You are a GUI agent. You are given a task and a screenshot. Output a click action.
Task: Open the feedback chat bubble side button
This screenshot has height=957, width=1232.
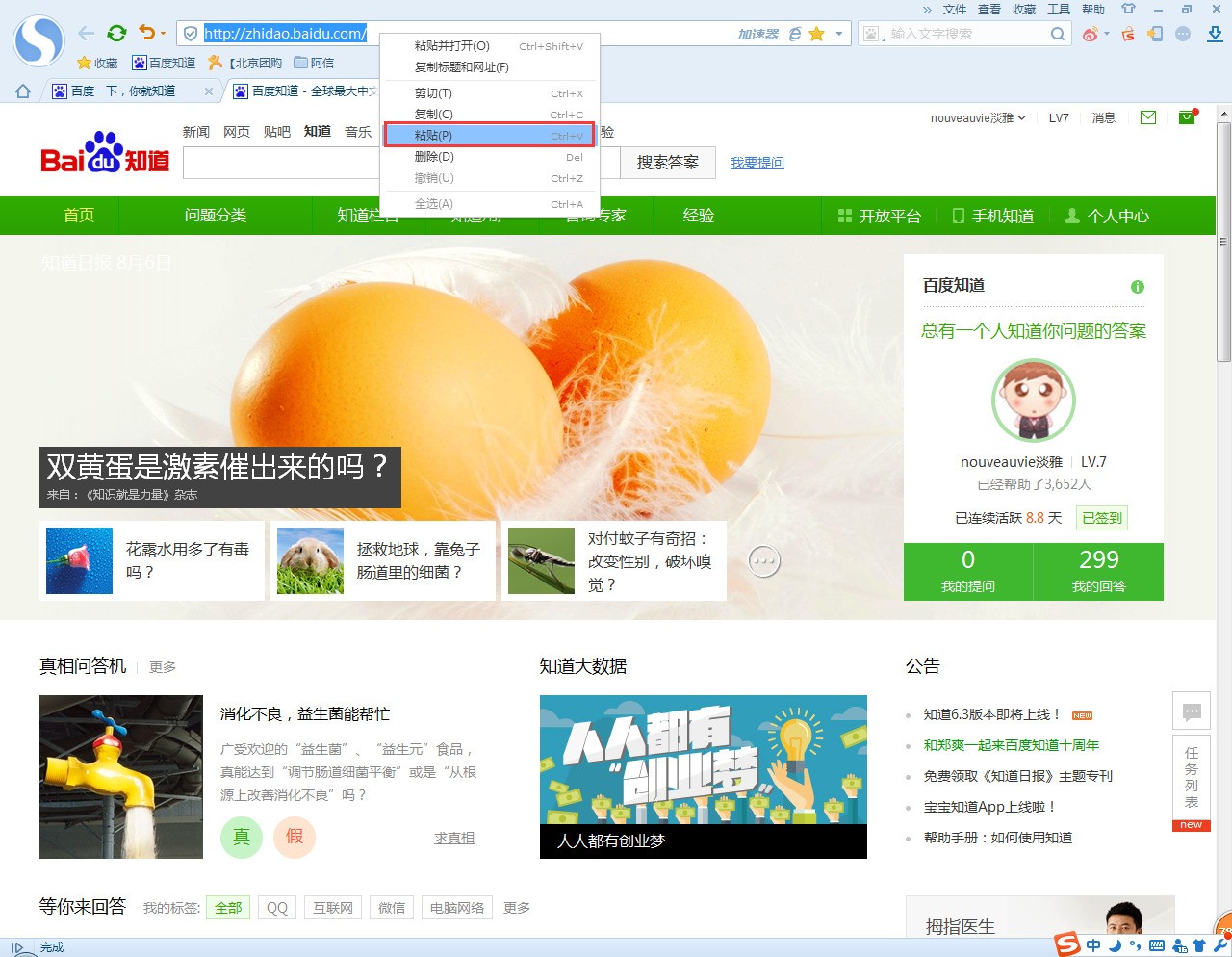pos(1192,711)
